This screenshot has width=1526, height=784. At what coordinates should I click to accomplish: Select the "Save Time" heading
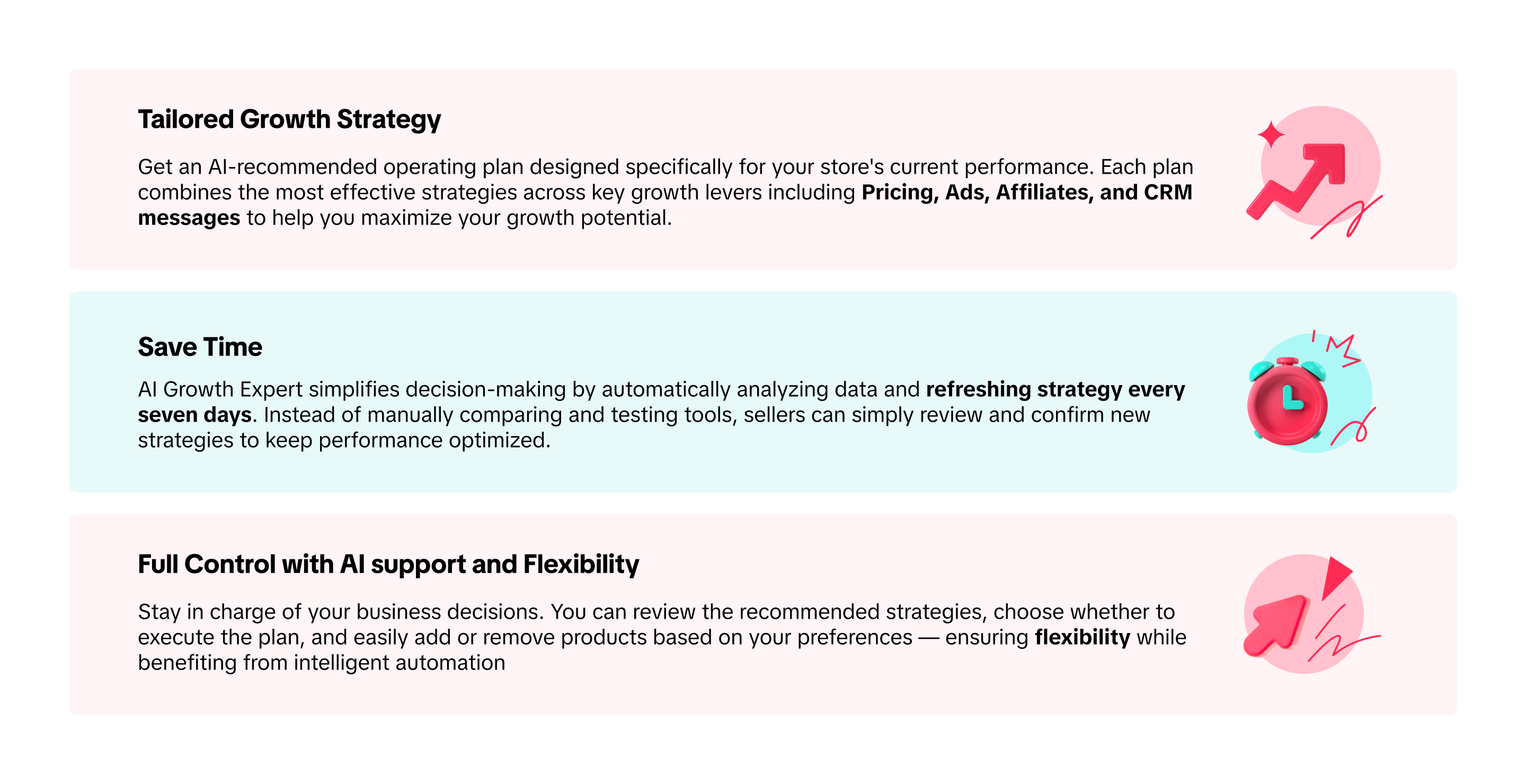[200, 347]
